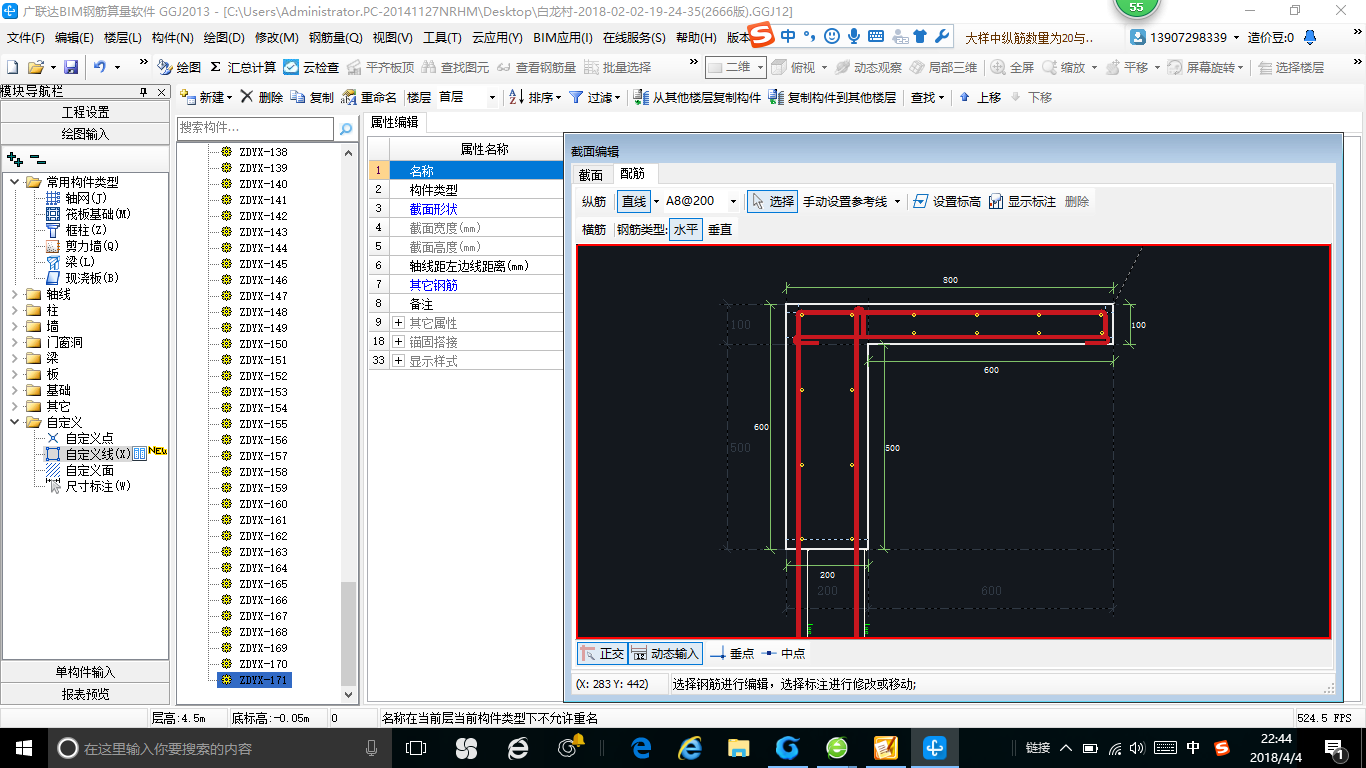The width and height of the screenshot is (1366, 768).
Task: Pin the 模块导航栏 panel
Action: [142, 91]
